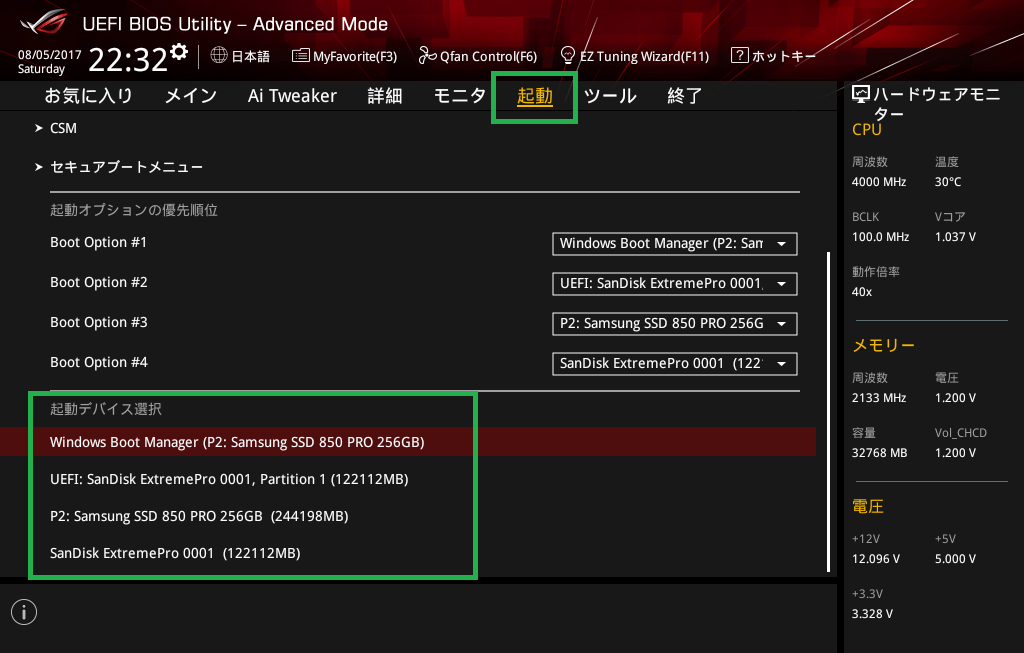
Task: Open MyFavorite(F3) list icon
Action: click(300, 56)
